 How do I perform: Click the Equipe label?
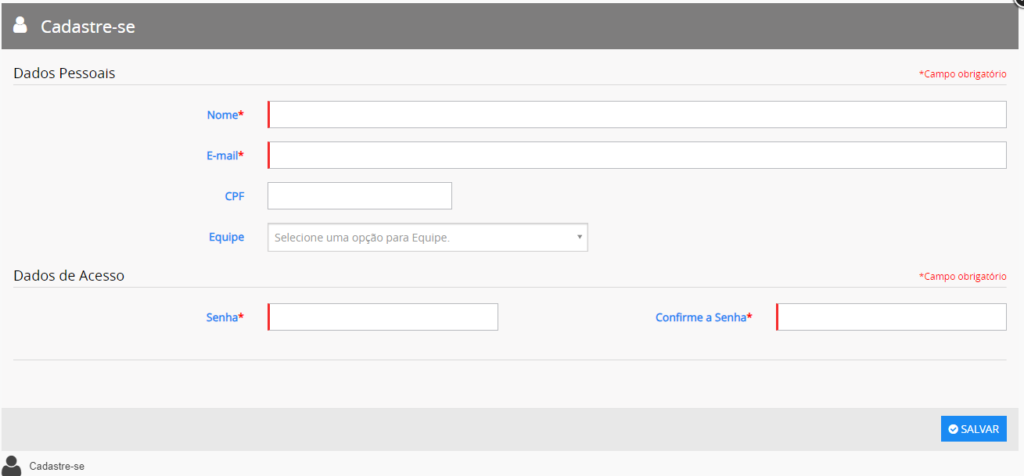tap(225, 237)
